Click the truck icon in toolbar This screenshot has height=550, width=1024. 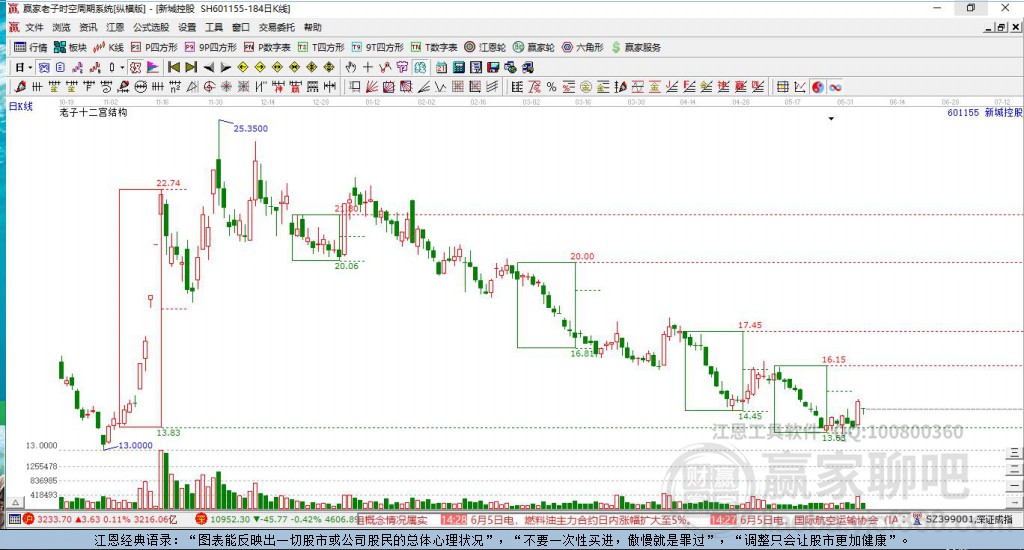pos(528,67)
